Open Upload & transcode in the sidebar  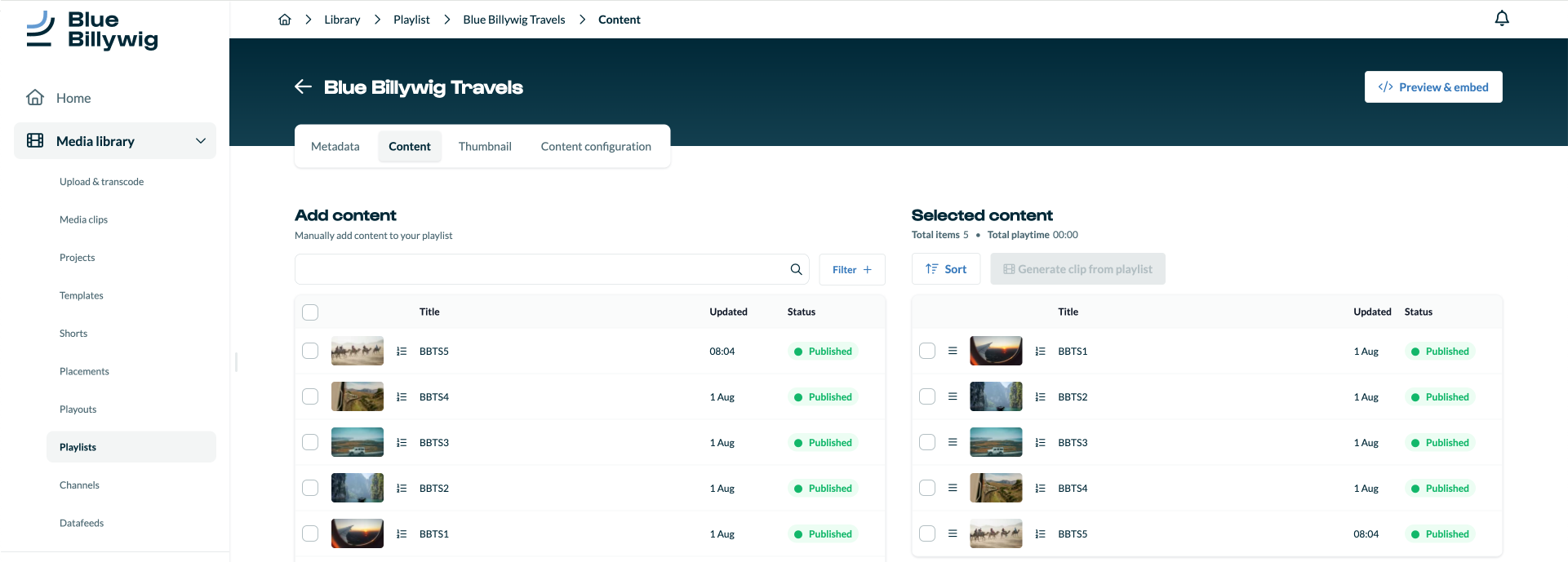(x=102, y=182)
